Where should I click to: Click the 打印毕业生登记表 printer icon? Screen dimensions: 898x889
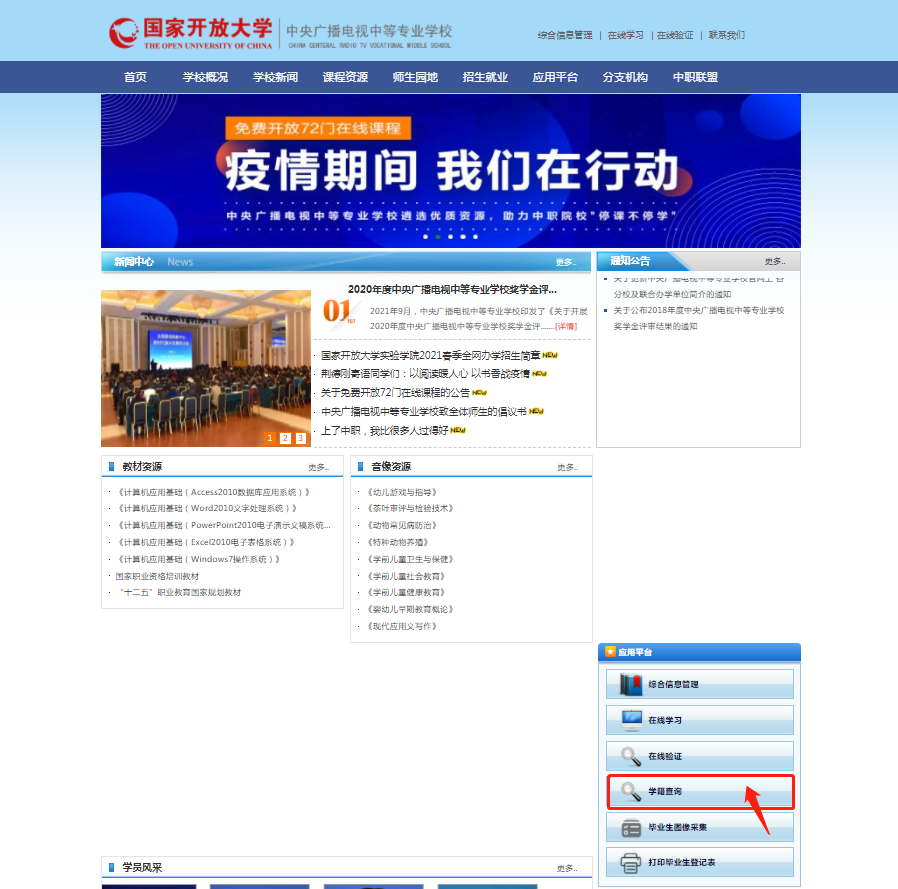pos(631,863)
